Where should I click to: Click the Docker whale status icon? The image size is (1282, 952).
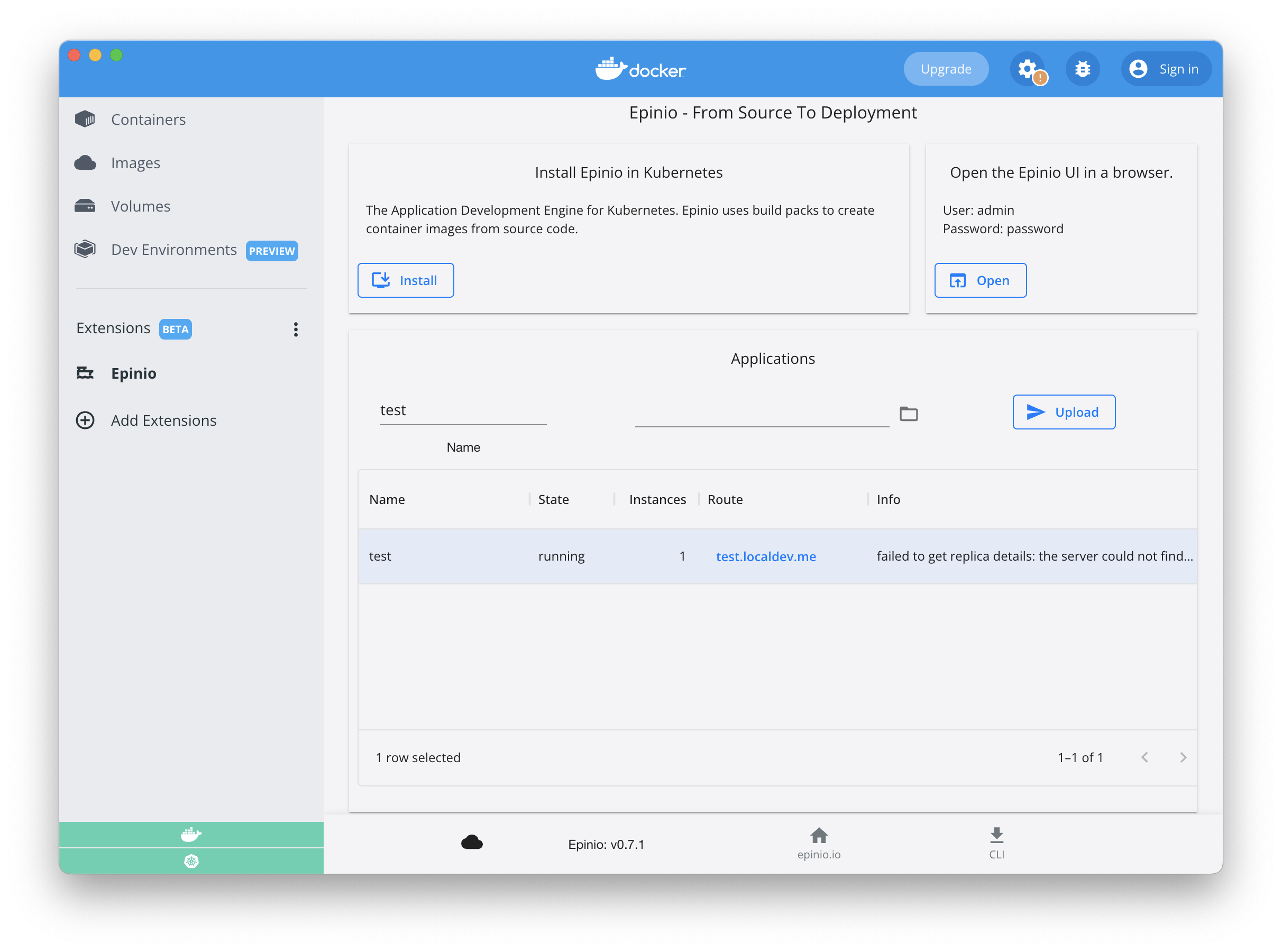click(191, 834)
